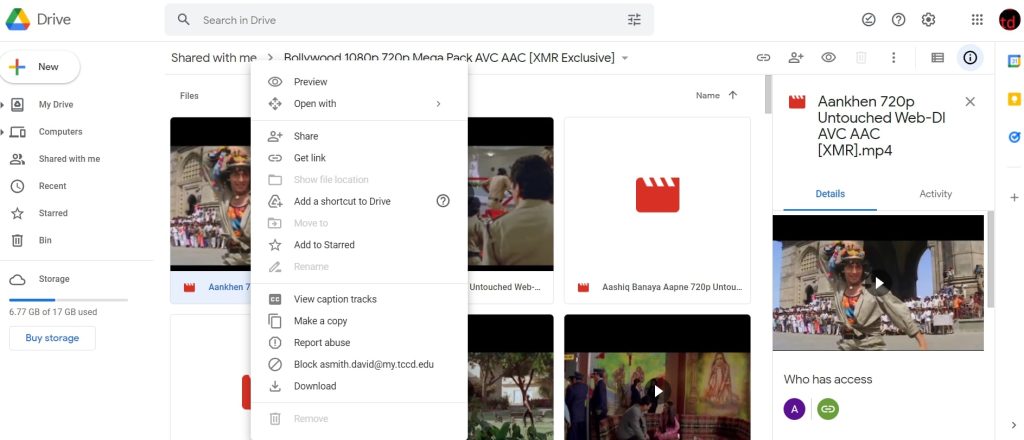
Task: Click the Search in Drive field
Action: pyautogui.click(x=409, y=20)
